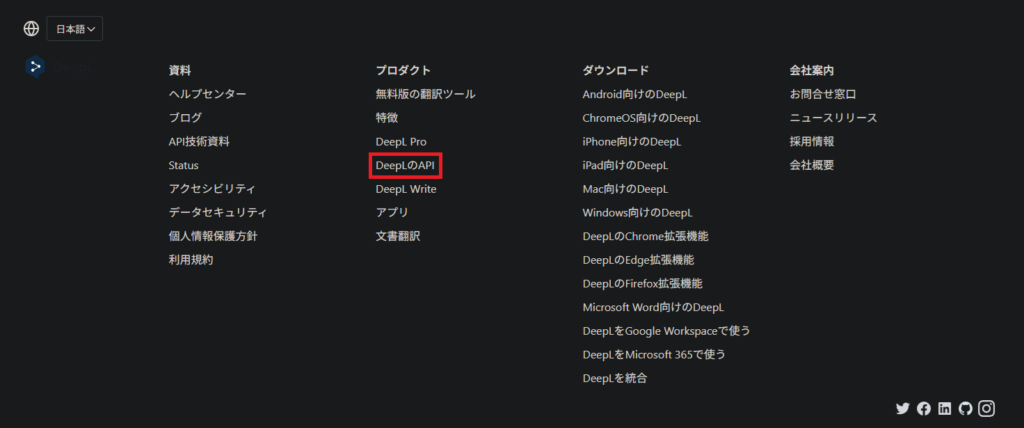Screen dimensions: 1024x428
Task: Open ChromeOS向けのDeepL download link
Action: pos(642,118)
